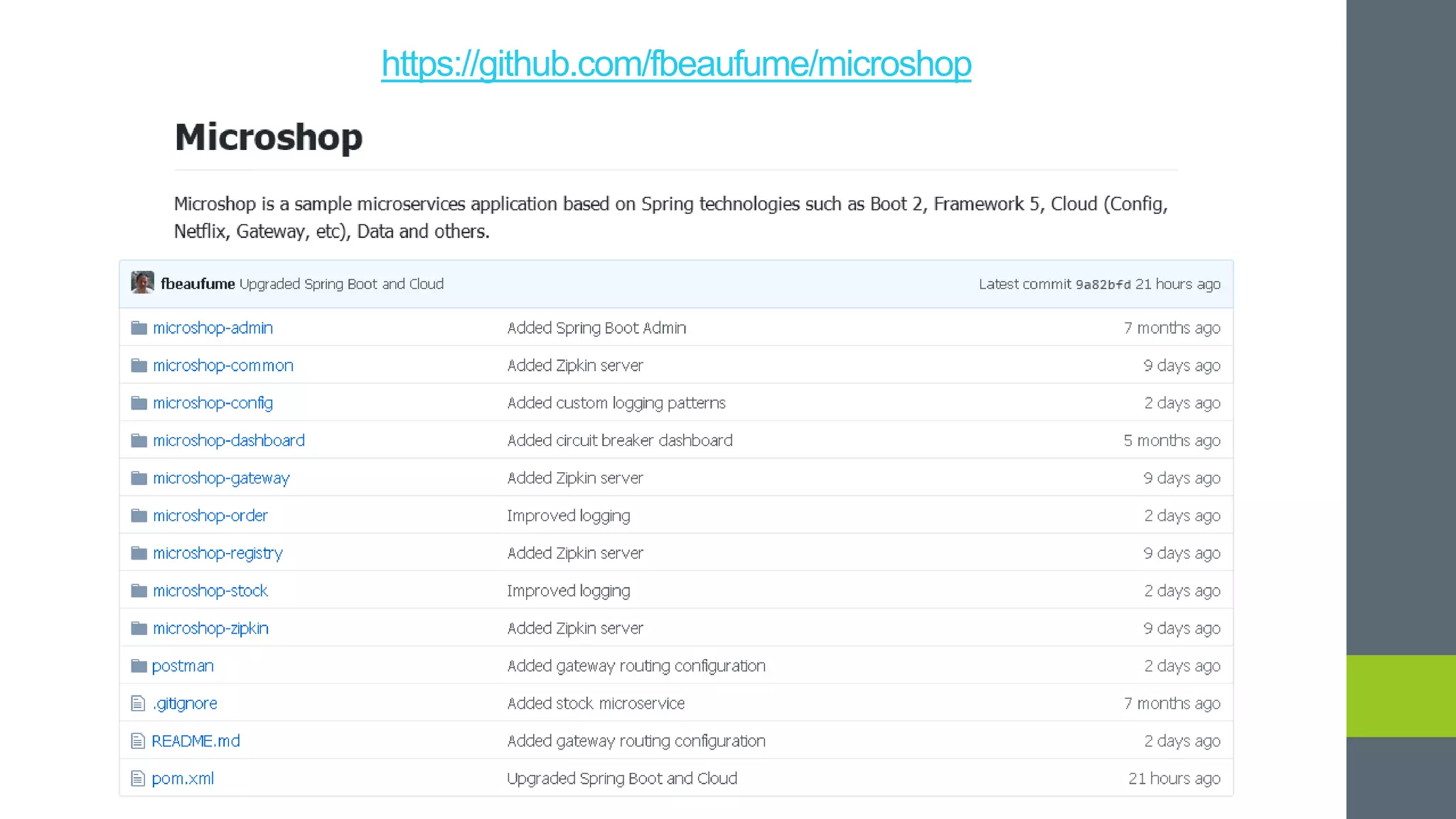Click the README.md file icon
Screen dimensions: 1456x819
click(138, 741)
